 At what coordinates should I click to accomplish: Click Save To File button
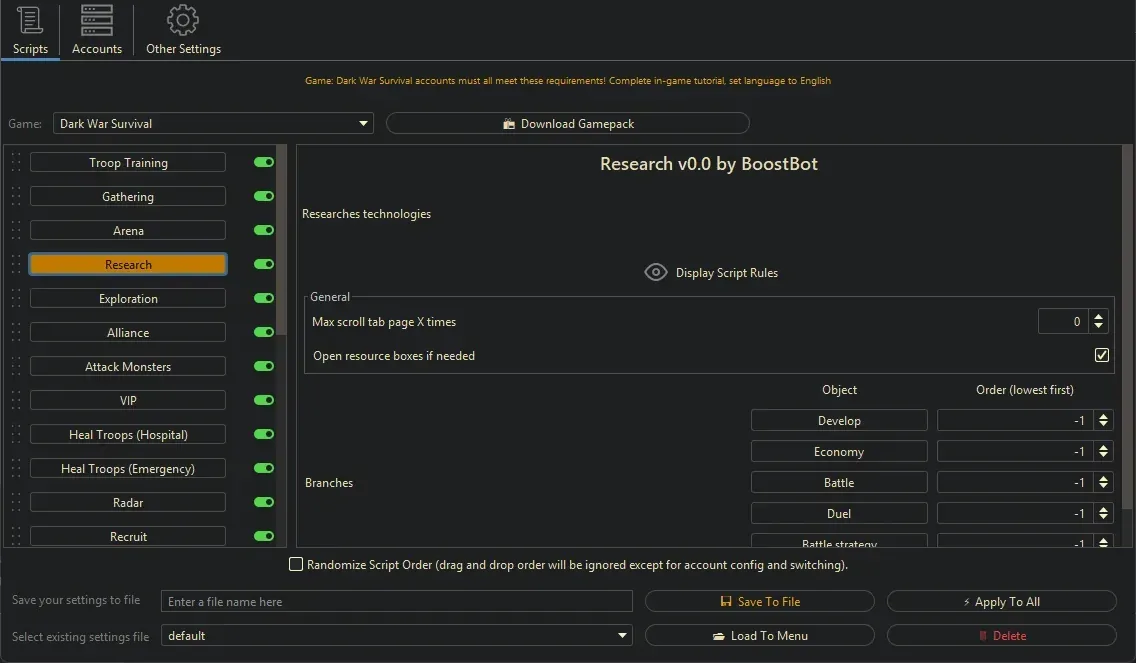[759, 601]
